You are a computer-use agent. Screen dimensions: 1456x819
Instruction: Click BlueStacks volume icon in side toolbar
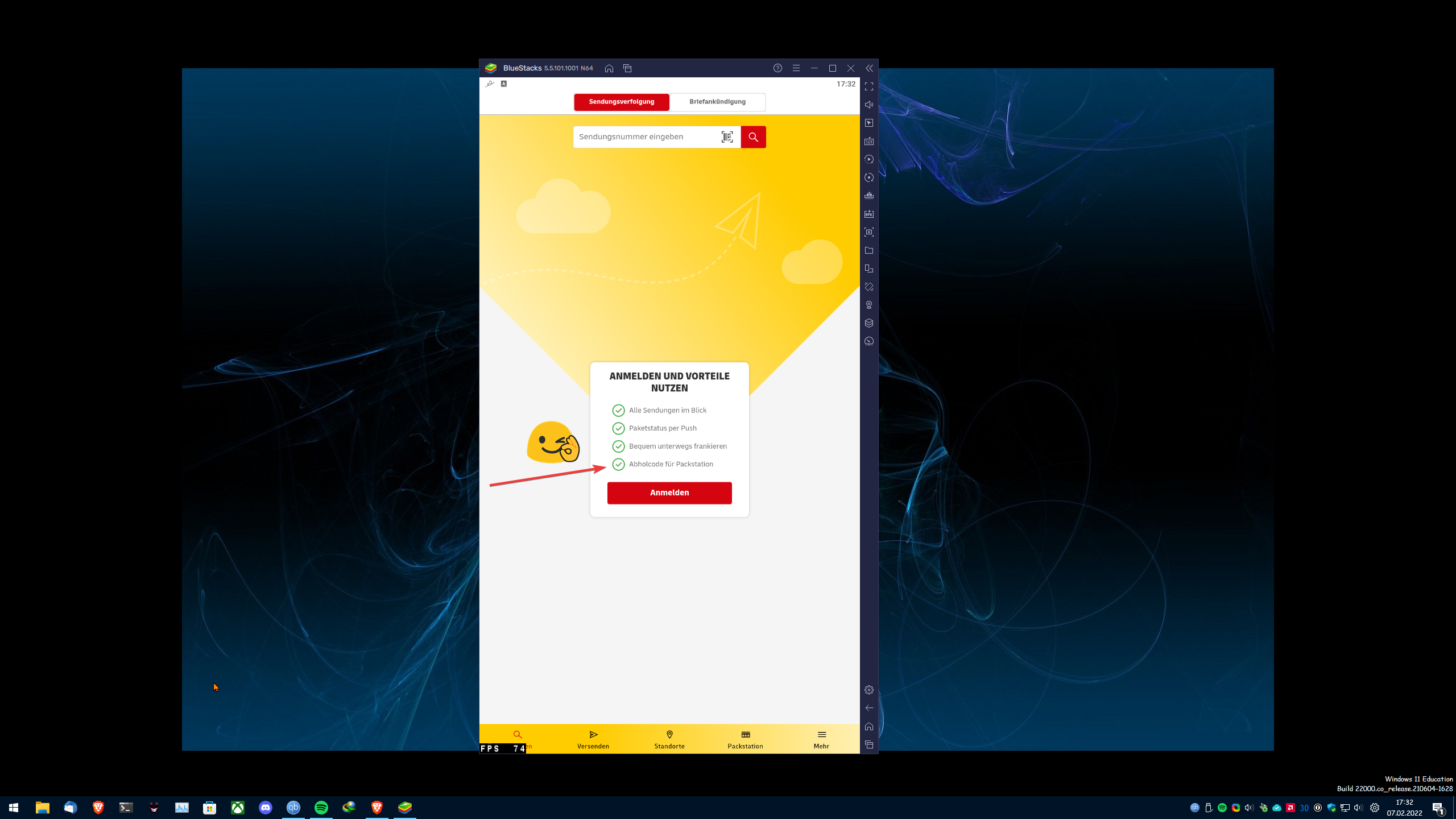[869, 105]
